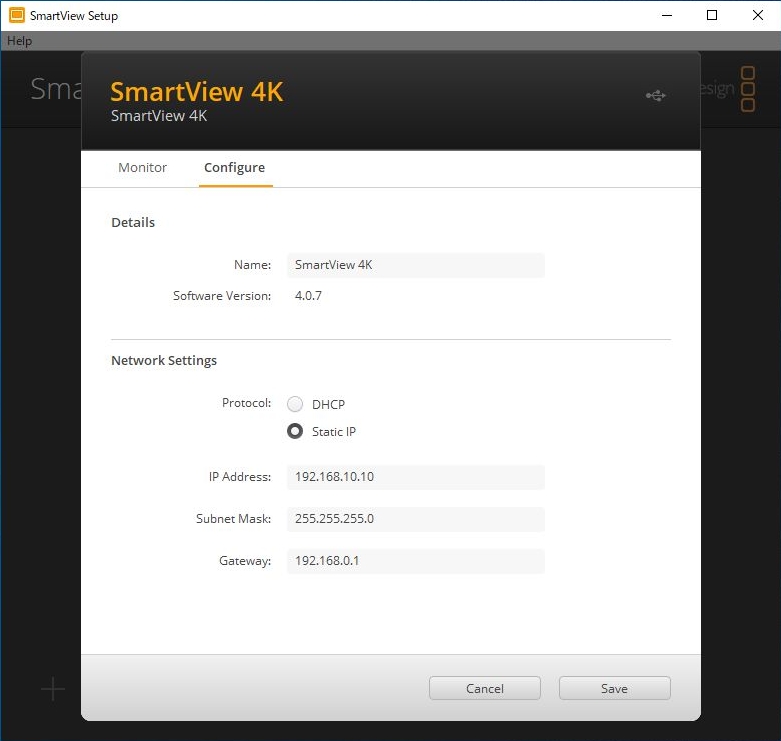
Task: Click the Network Settings heading
Action: pos(164,361)
